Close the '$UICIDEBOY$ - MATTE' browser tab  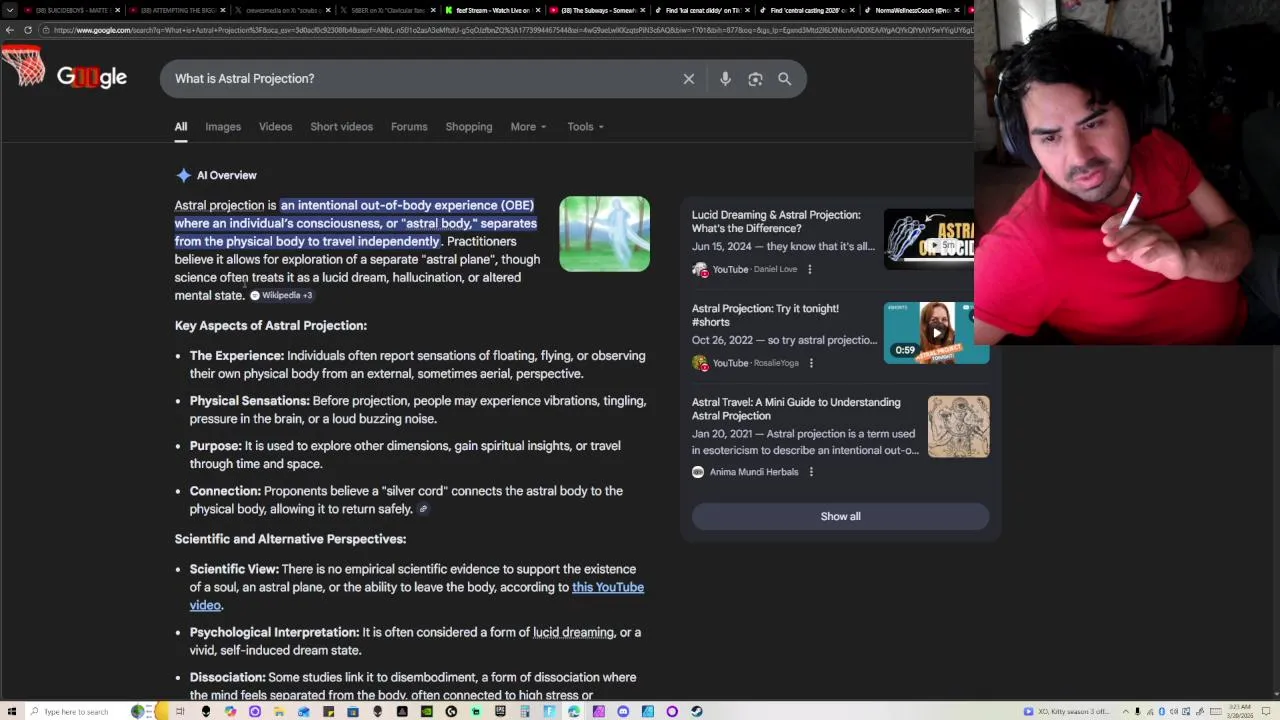(x=118, y=10)
